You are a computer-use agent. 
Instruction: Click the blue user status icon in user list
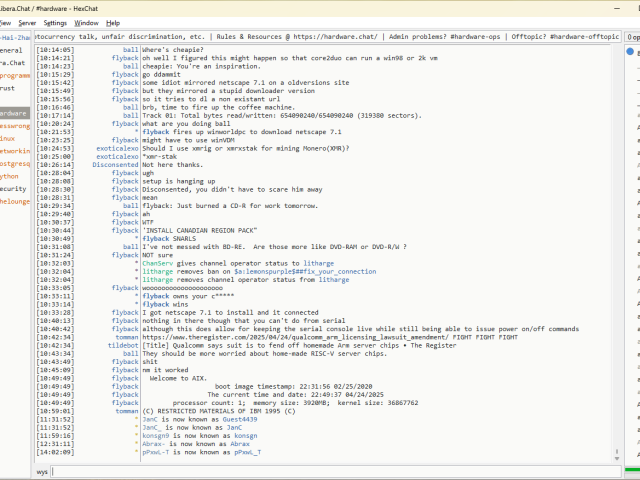630,51
